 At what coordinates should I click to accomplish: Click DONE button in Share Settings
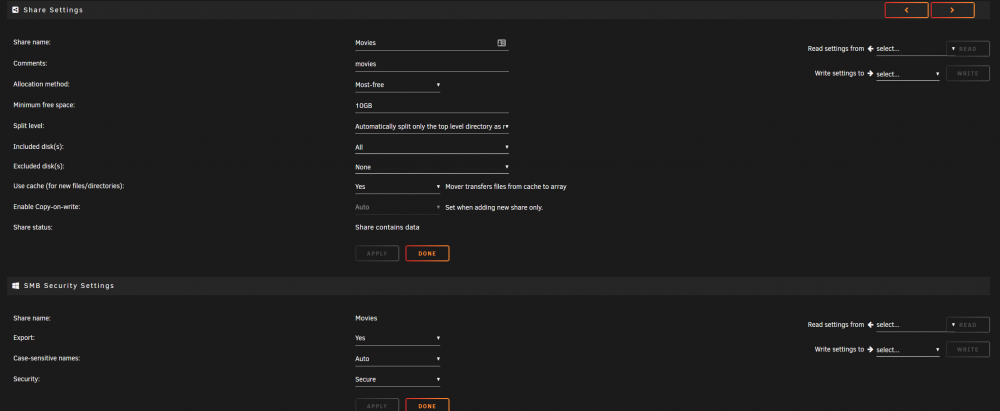pos(427,253)
